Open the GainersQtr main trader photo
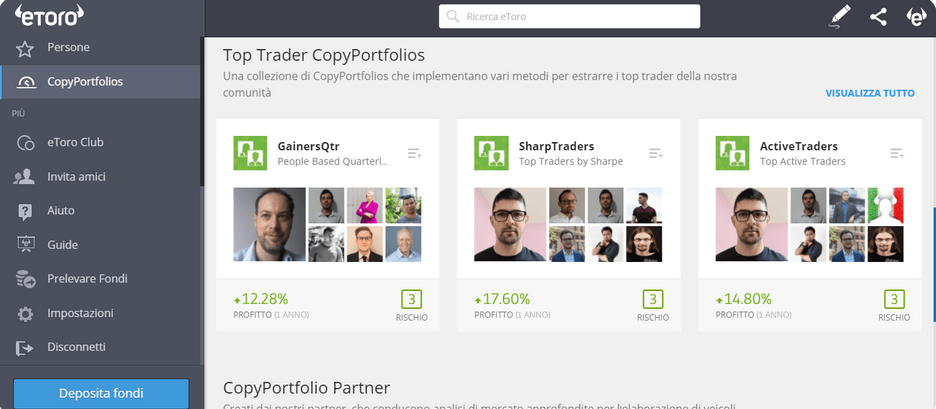936x409 pixels. 269,225
